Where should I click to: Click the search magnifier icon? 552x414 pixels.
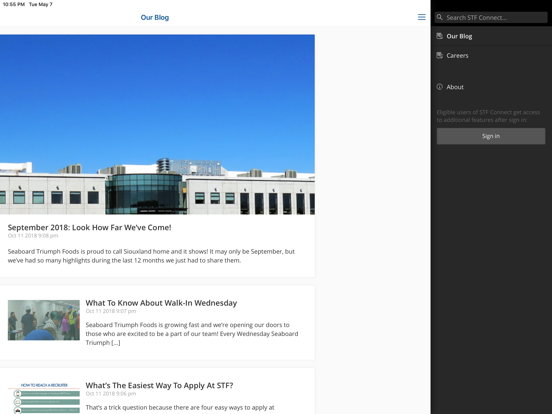click(440, 17)
